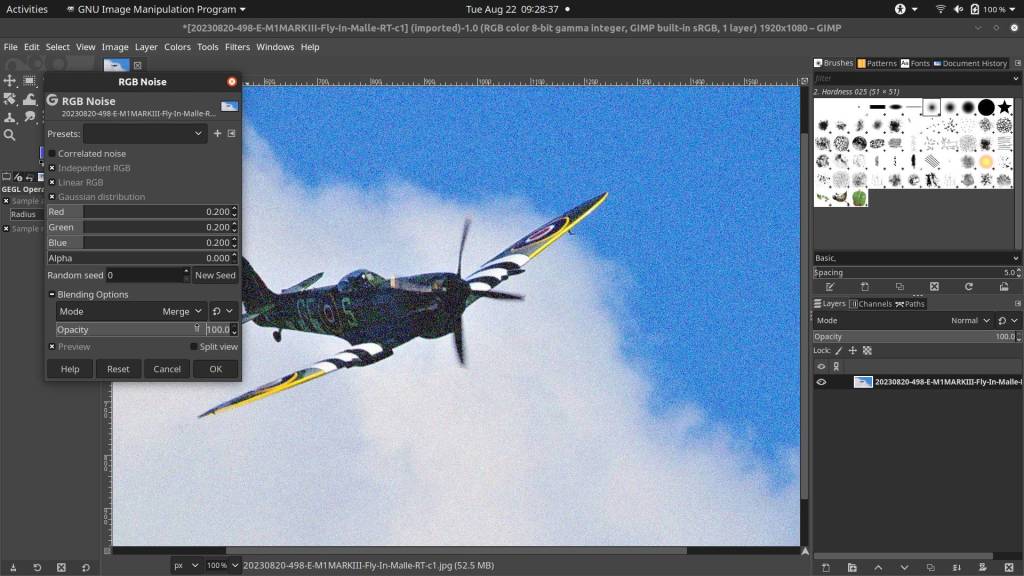
Task: Open the px units dropdown in status bar
Action: point(186,566)
